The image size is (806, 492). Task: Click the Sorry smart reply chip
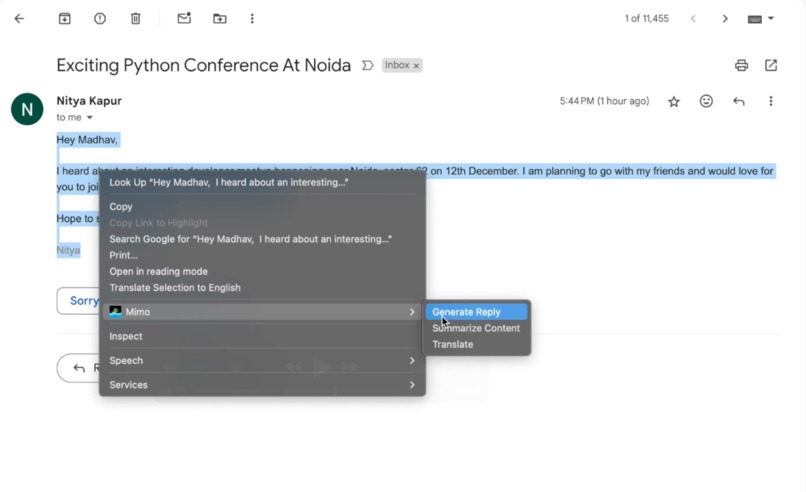click(x=78, y=301)
